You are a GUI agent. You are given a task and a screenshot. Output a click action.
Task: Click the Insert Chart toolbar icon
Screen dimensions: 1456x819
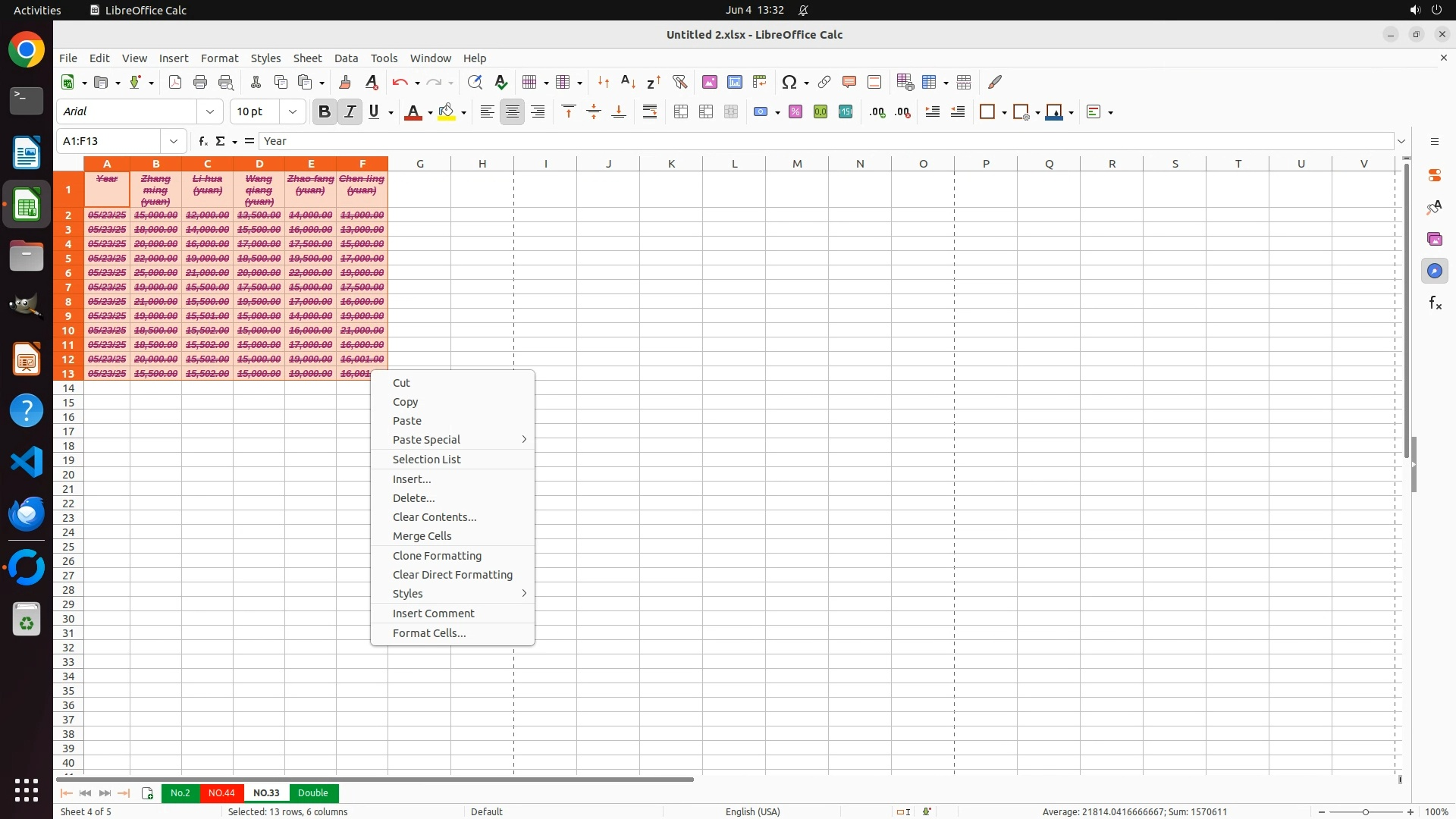[734, 82]
